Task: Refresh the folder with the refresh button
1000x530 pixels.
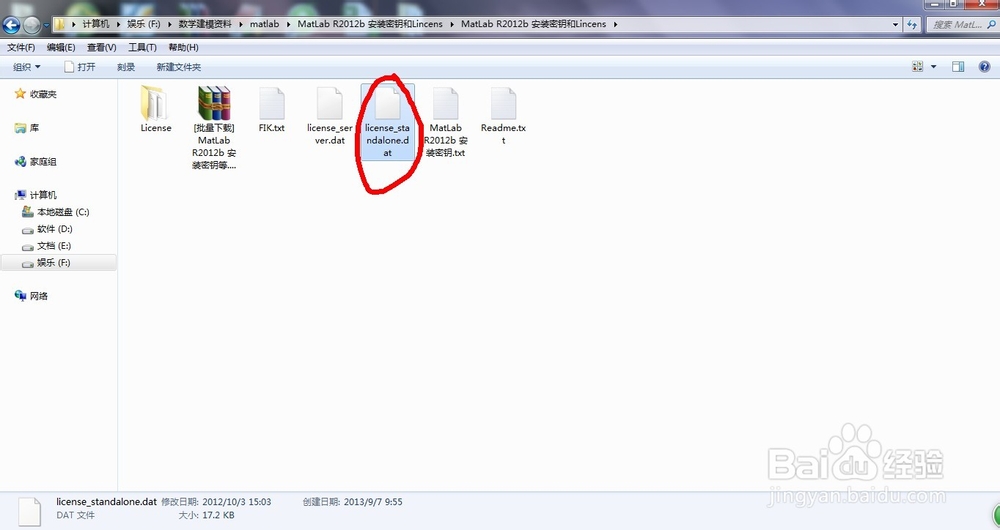Action: coord(912,24)
